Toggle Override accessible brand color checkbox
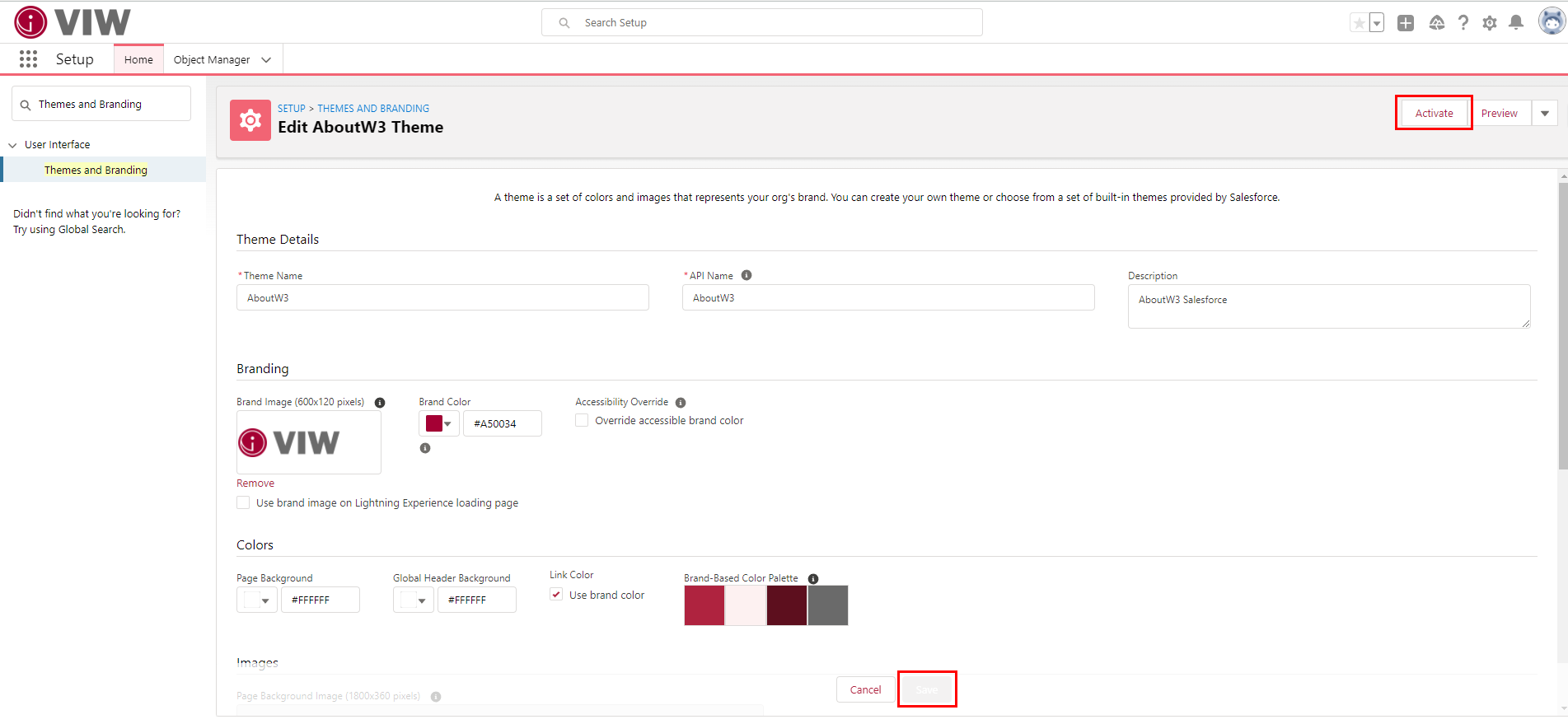Viewport: 1568px width, 724px height. [x=582, y=420]
